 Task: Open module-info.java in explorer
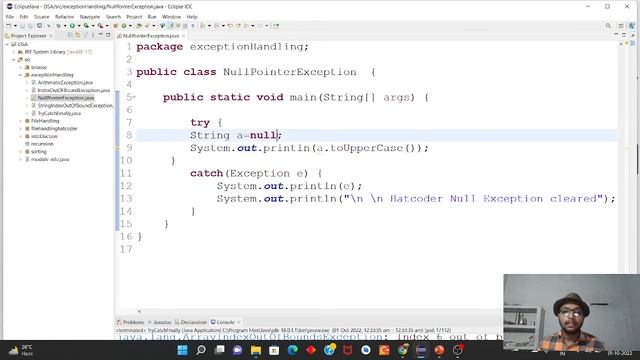[47, 159]
